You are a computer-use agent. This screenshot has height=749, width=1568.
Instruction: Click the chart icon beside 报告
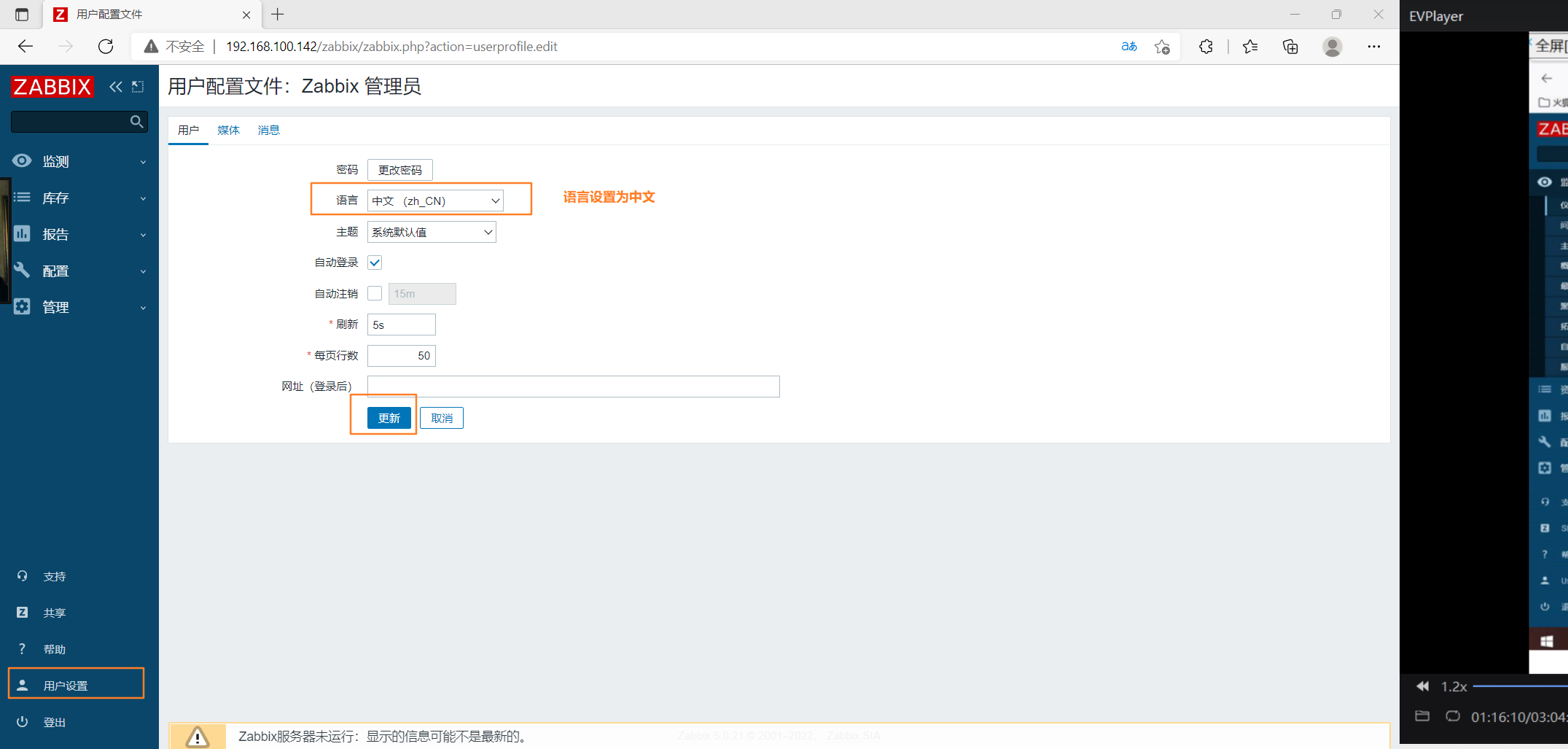coord(22,233)
